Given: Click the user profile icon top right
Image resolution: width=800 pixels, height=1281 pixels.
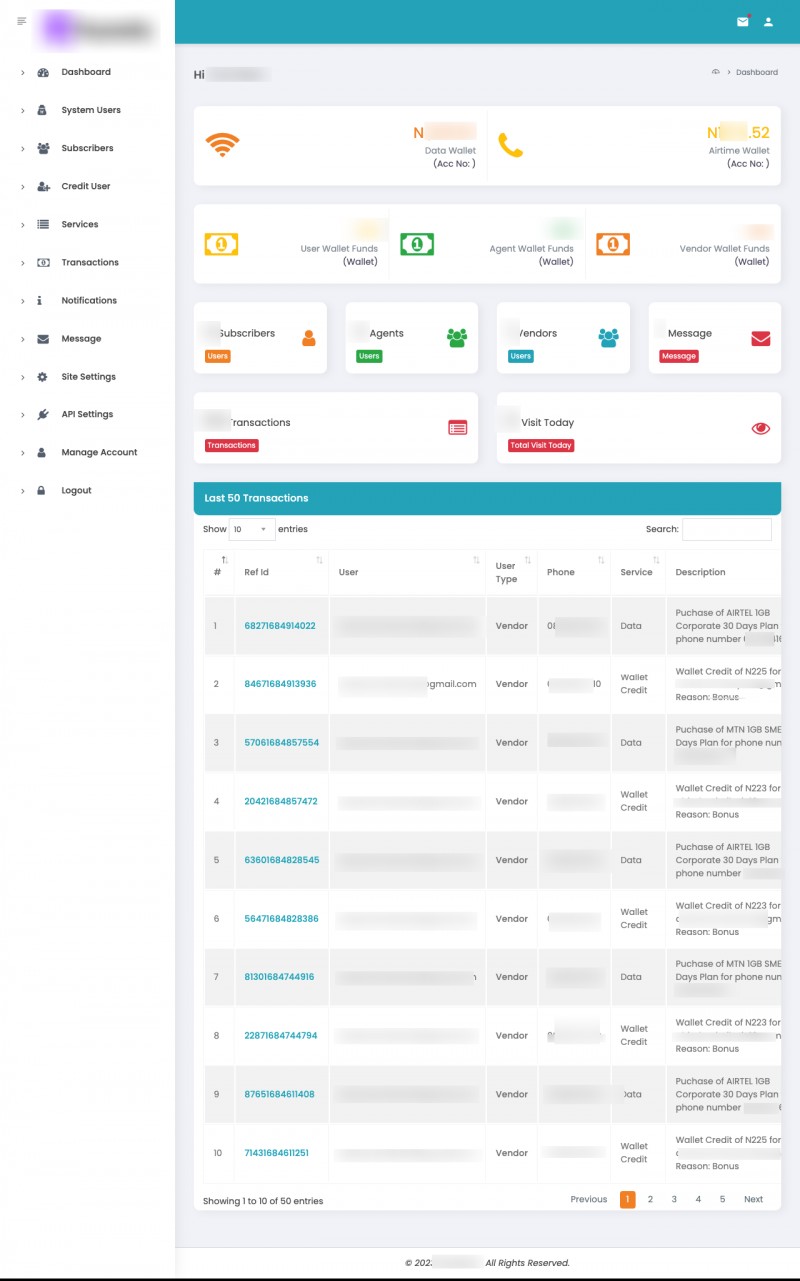Looking at the screenshot, I should 768,21.
